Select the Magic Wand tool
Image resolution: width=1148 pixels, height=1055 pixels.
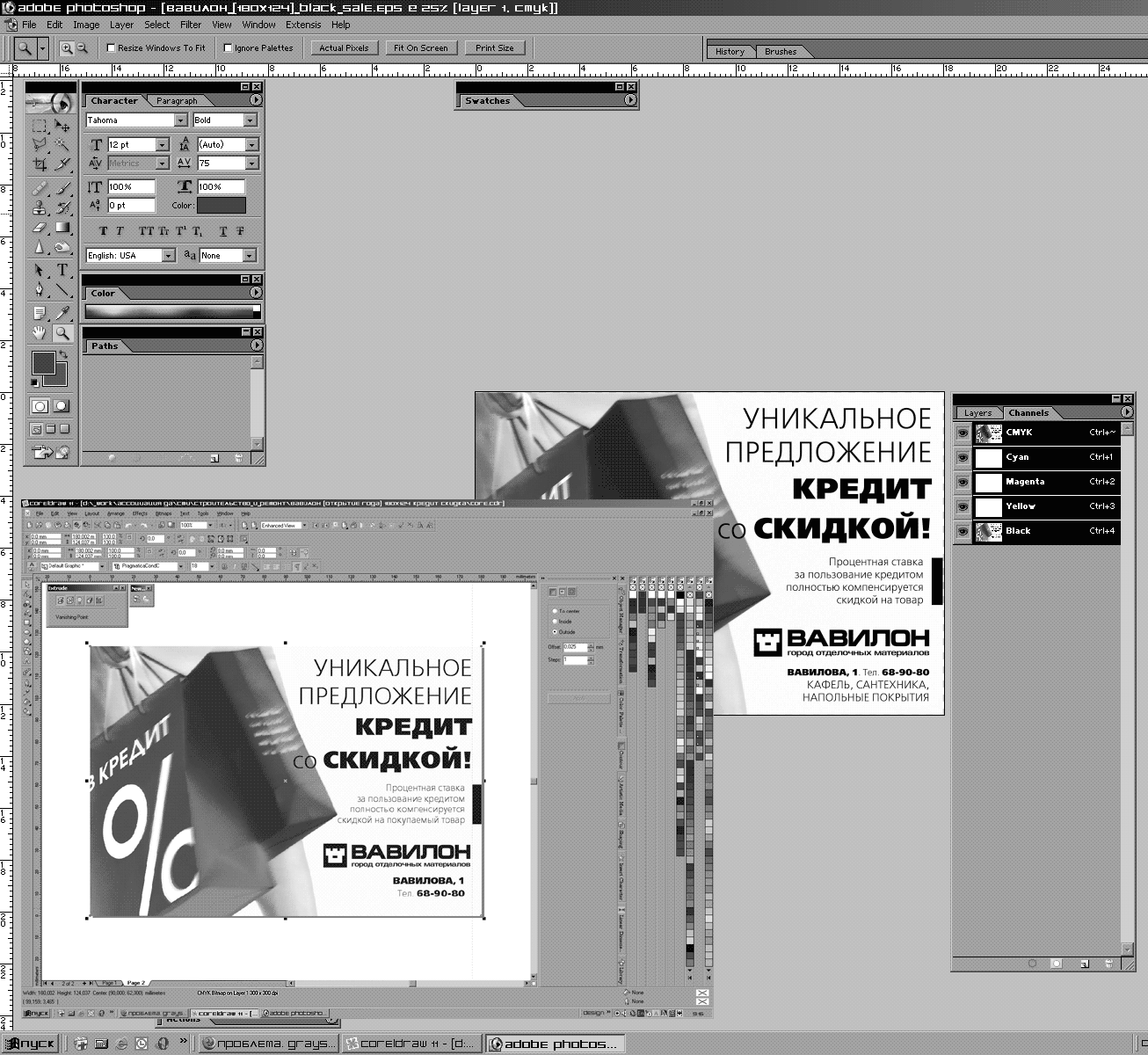(62, 144)
